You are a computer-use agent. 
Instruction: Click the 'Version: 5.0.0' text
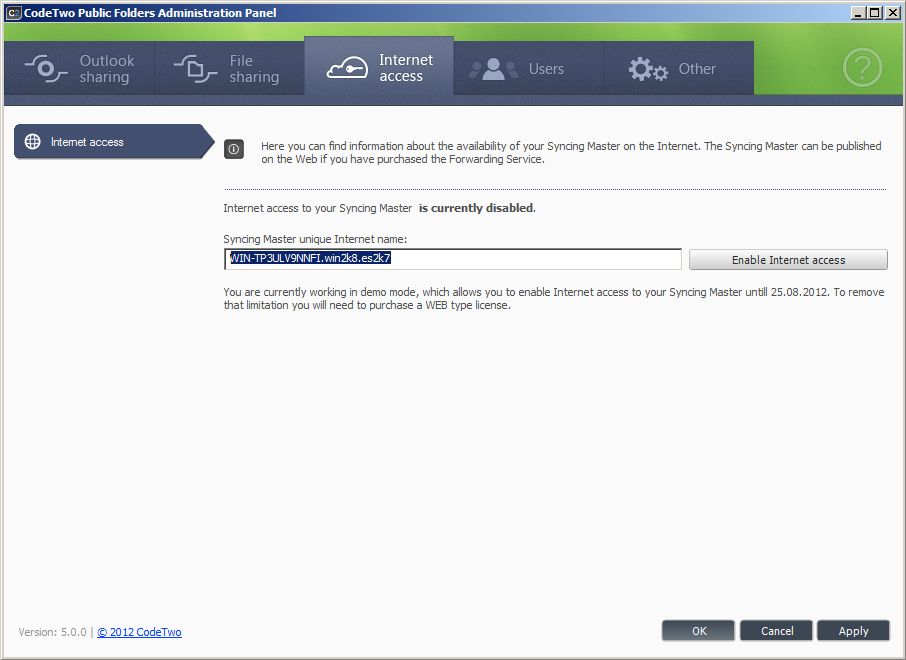pyautogui.click(x=53, y=632)
